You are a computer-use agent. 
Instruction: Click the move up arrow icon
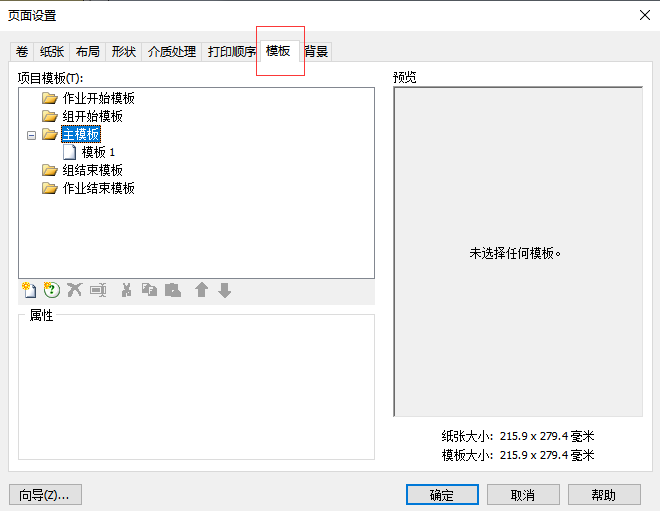201,290
